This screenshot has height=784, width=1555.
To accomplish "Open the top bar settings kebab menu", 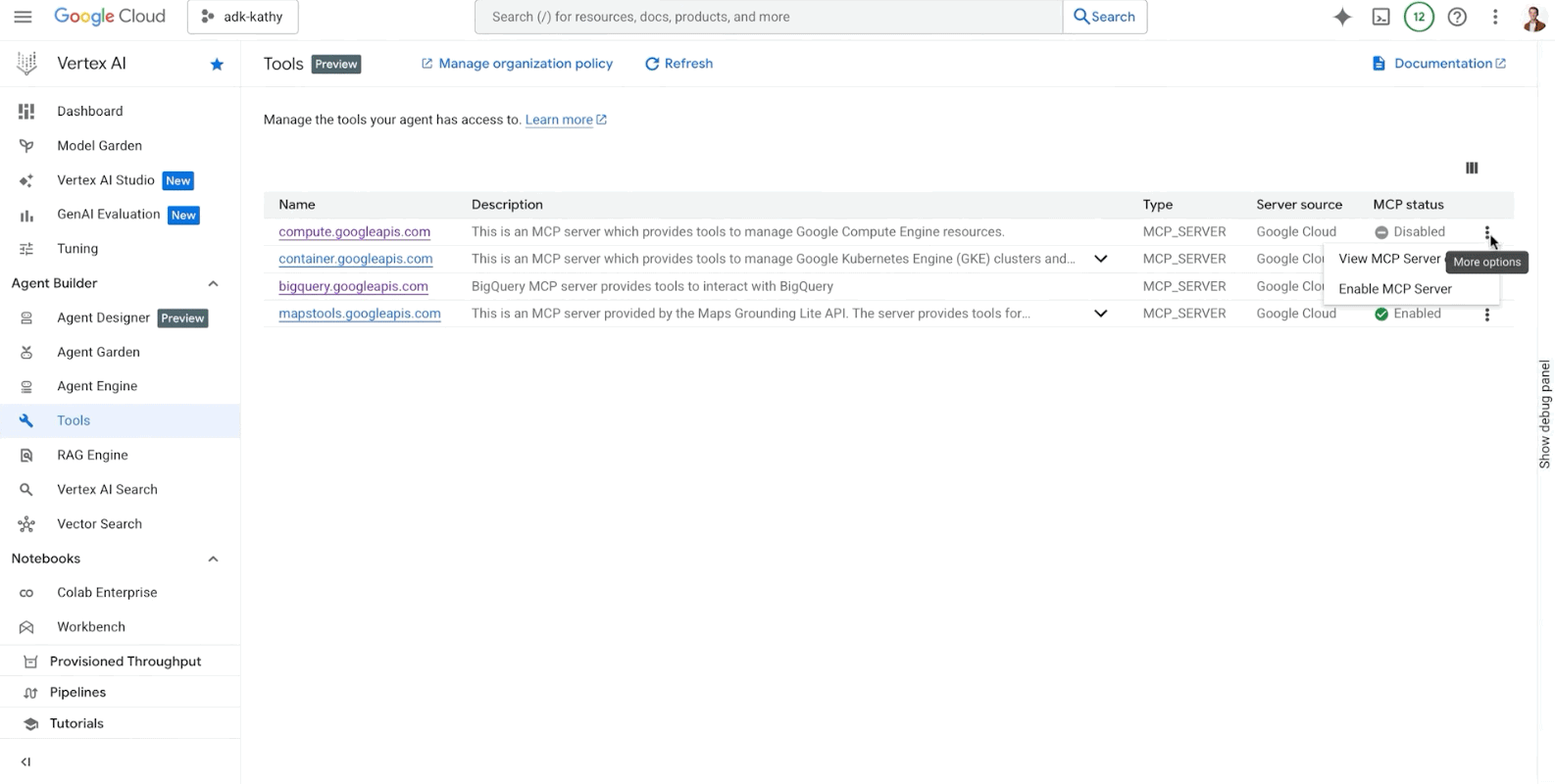I will (1495, 17).
